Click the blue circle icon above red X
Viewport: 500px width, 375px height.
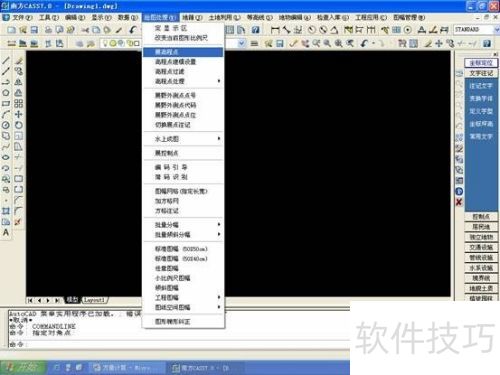(459, 191)
